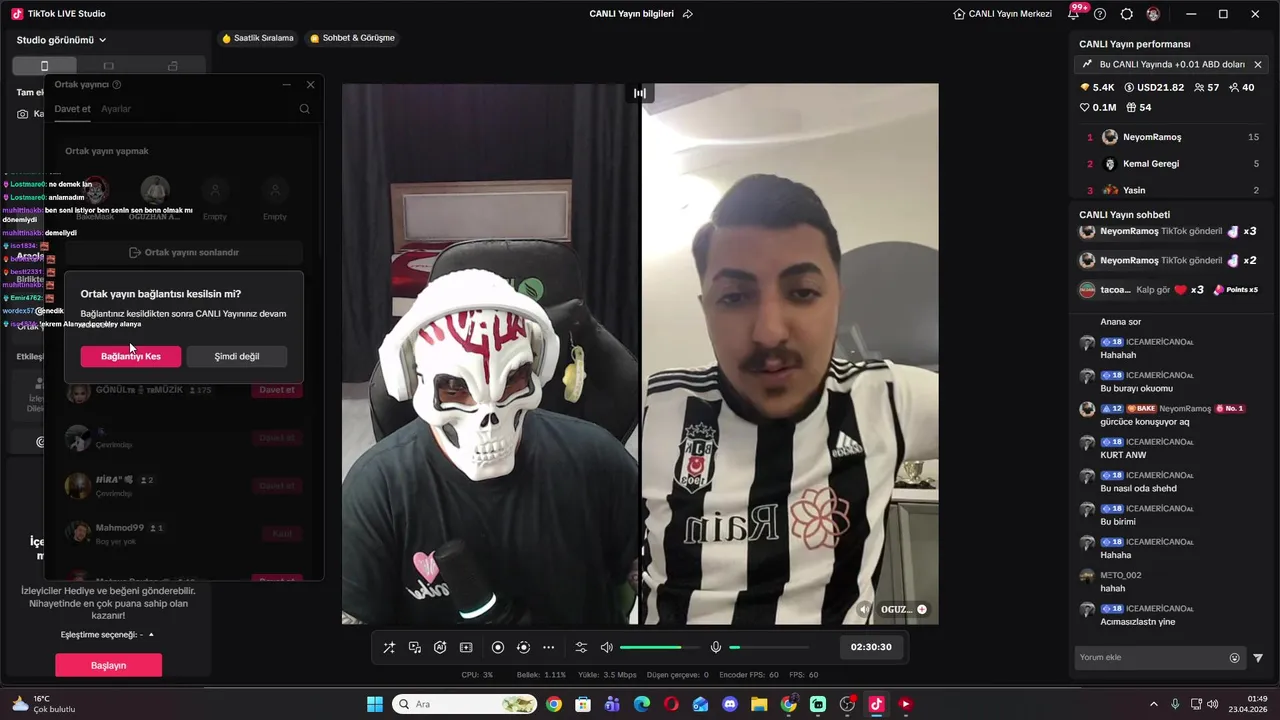Image resolution: width=1280 pixels, height=720 pixels.
Task: End co-host with Ortak yayını sonlandır
Action: click(x=184, y=253)
